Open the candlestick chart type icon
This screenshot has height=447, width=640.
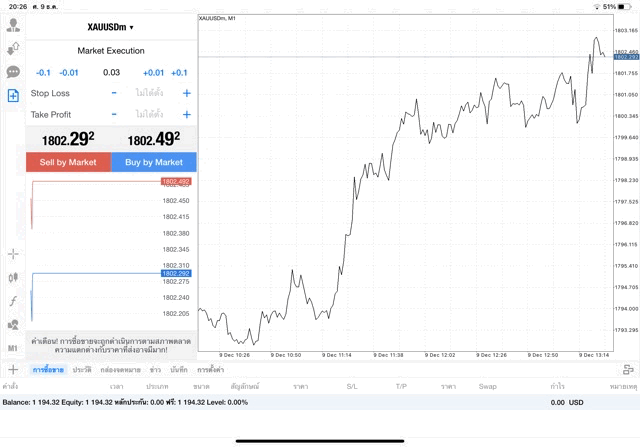[x=13, y=277]
